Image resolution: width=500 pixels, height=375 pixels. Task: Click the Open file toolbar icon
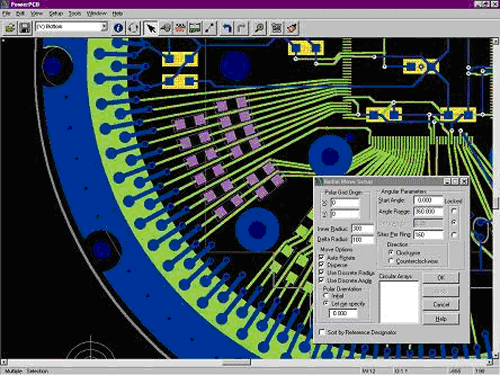pos(10,28)
